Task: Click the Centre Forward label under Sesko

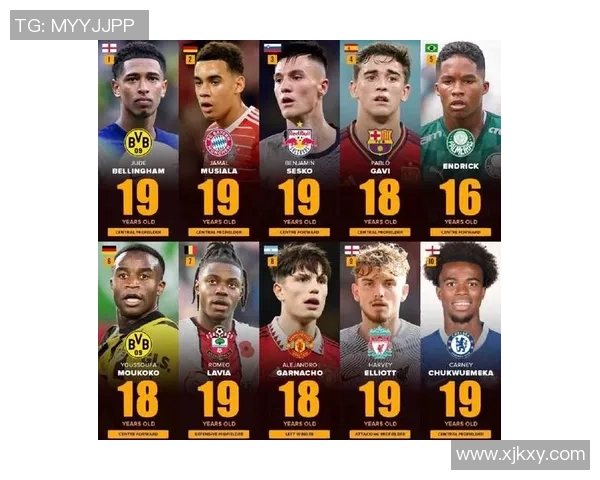Action: pyautogui.click(x=299, y=232)
